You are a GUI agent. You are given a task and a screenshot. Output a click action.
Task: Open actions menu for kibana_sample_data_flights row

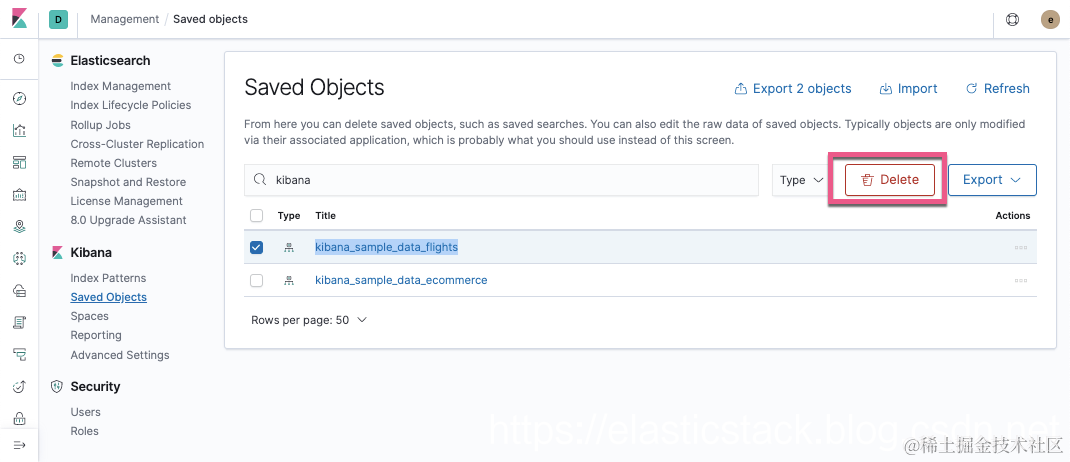tap(1021, 247)
